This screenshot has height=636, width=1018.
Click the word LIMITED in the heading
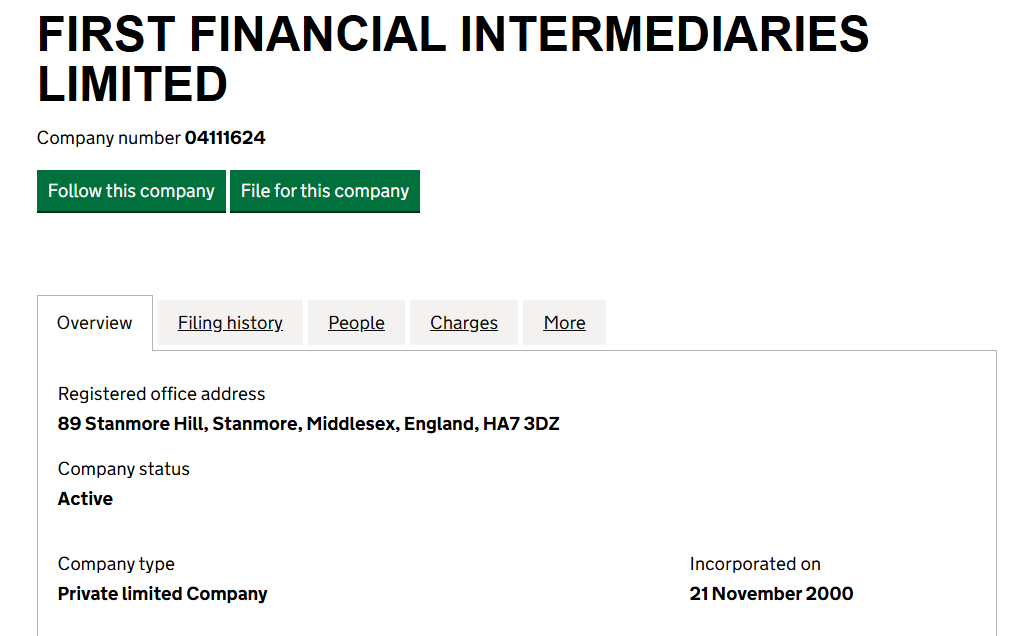click(133, 84)
